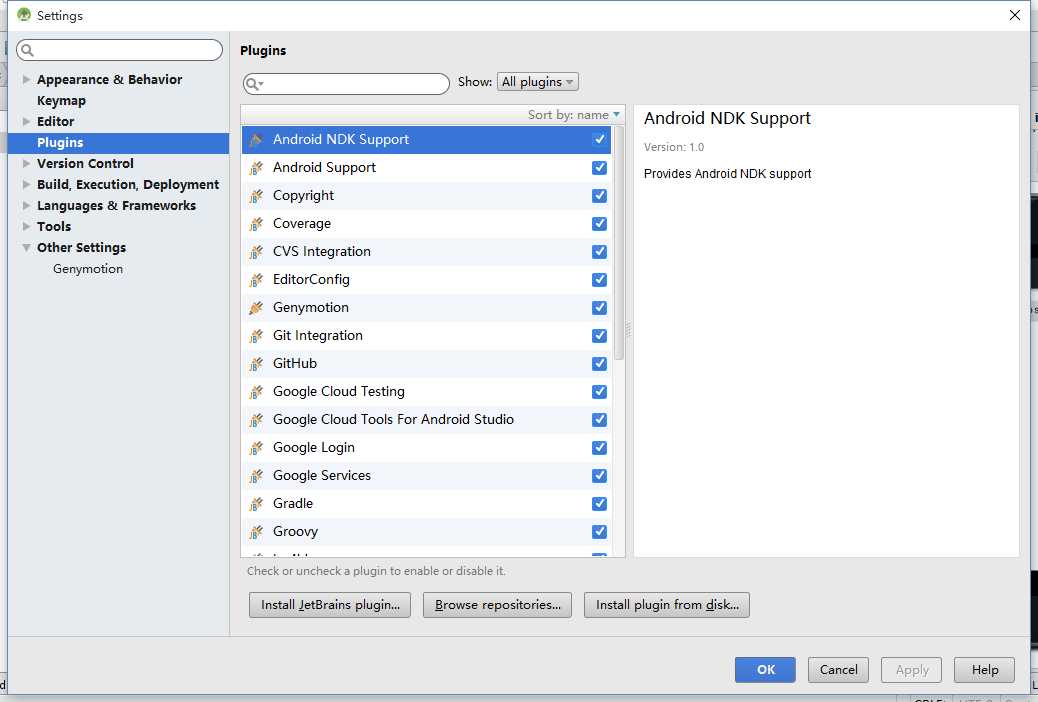Click the Genymotion plugin icon
The width and height of the screenshot is (1038, 702).
click(256, 308)
